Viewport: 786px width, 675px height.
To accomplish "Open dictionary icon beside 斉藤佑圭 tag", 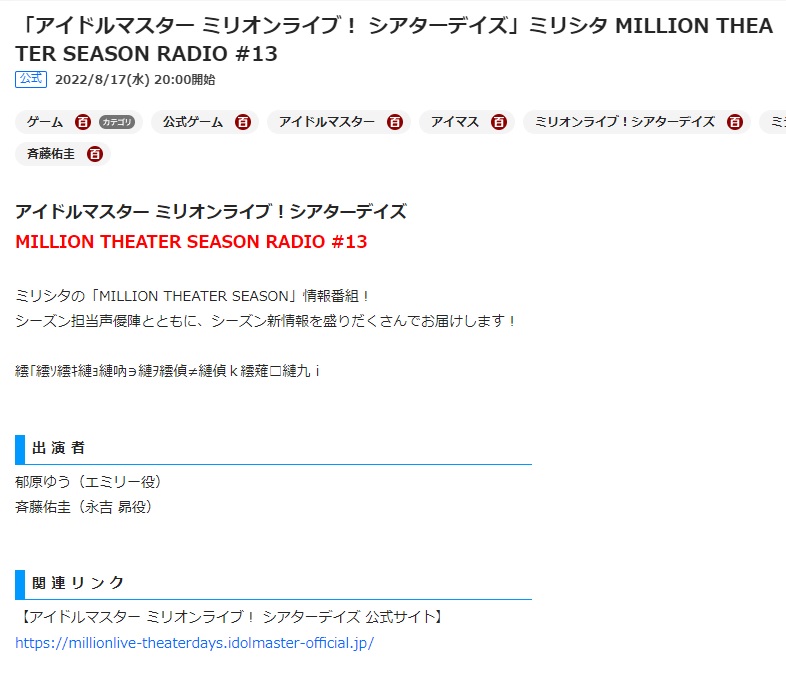I will pyautogui.click(x=94, y=154).
